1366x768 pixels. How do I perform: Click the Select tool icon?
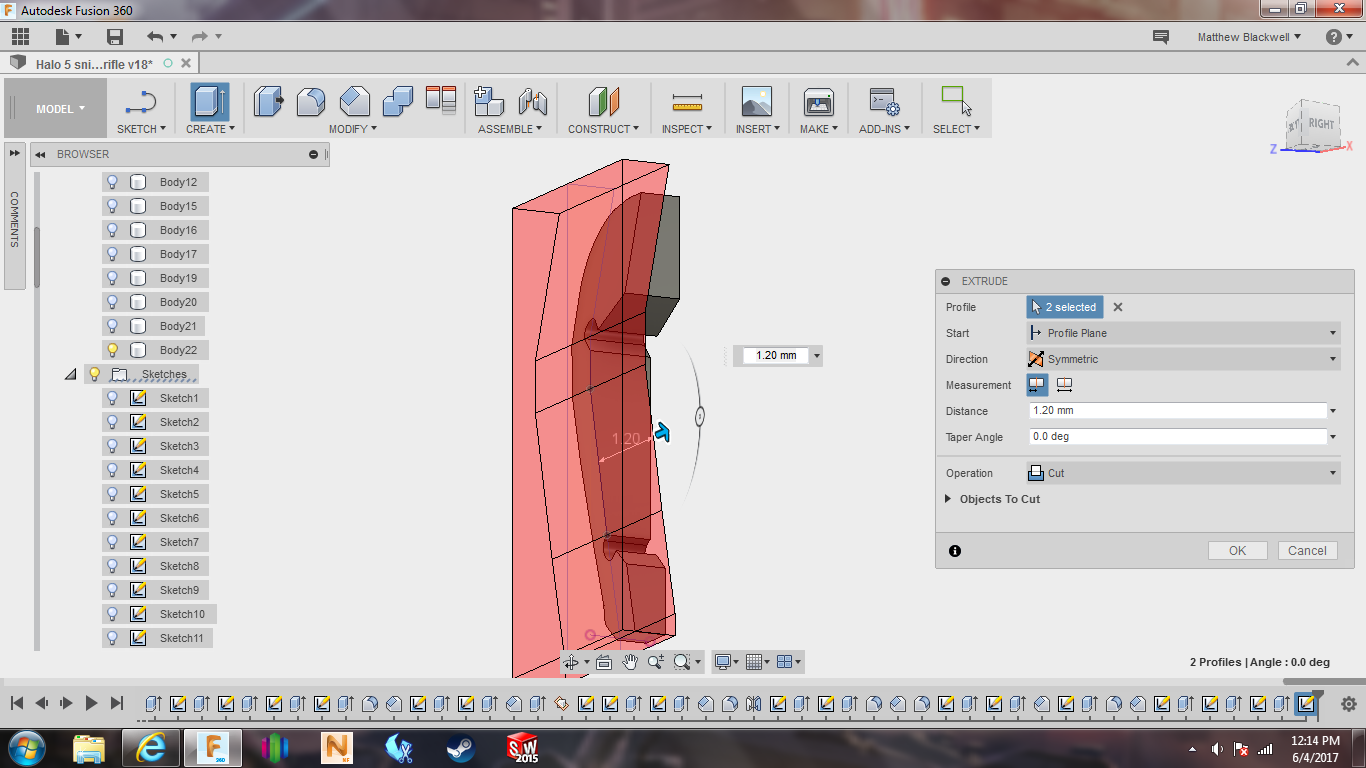click(956, 101)
